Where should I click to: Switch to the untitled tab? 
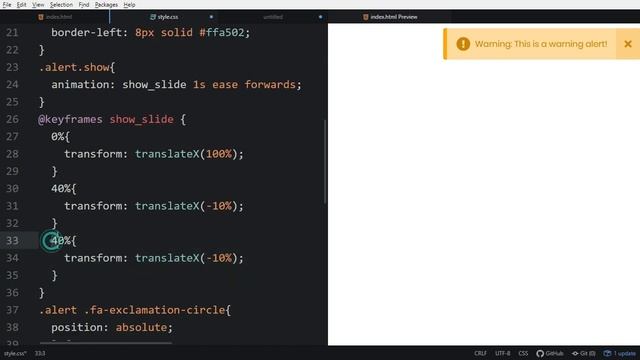coord(273,17)
